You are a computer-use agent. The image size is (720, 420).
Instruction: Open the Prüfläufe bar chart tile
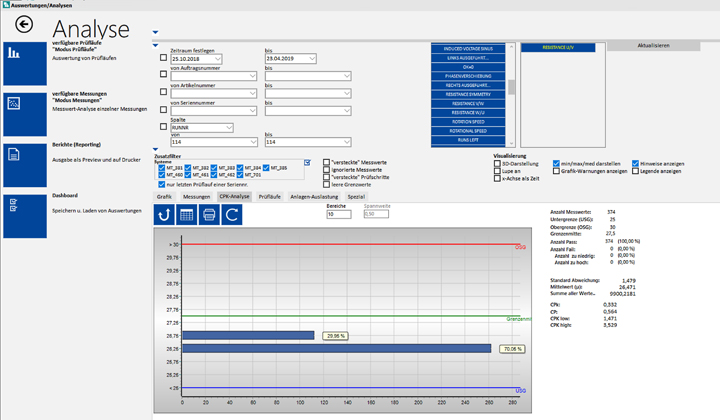(25, 64)
